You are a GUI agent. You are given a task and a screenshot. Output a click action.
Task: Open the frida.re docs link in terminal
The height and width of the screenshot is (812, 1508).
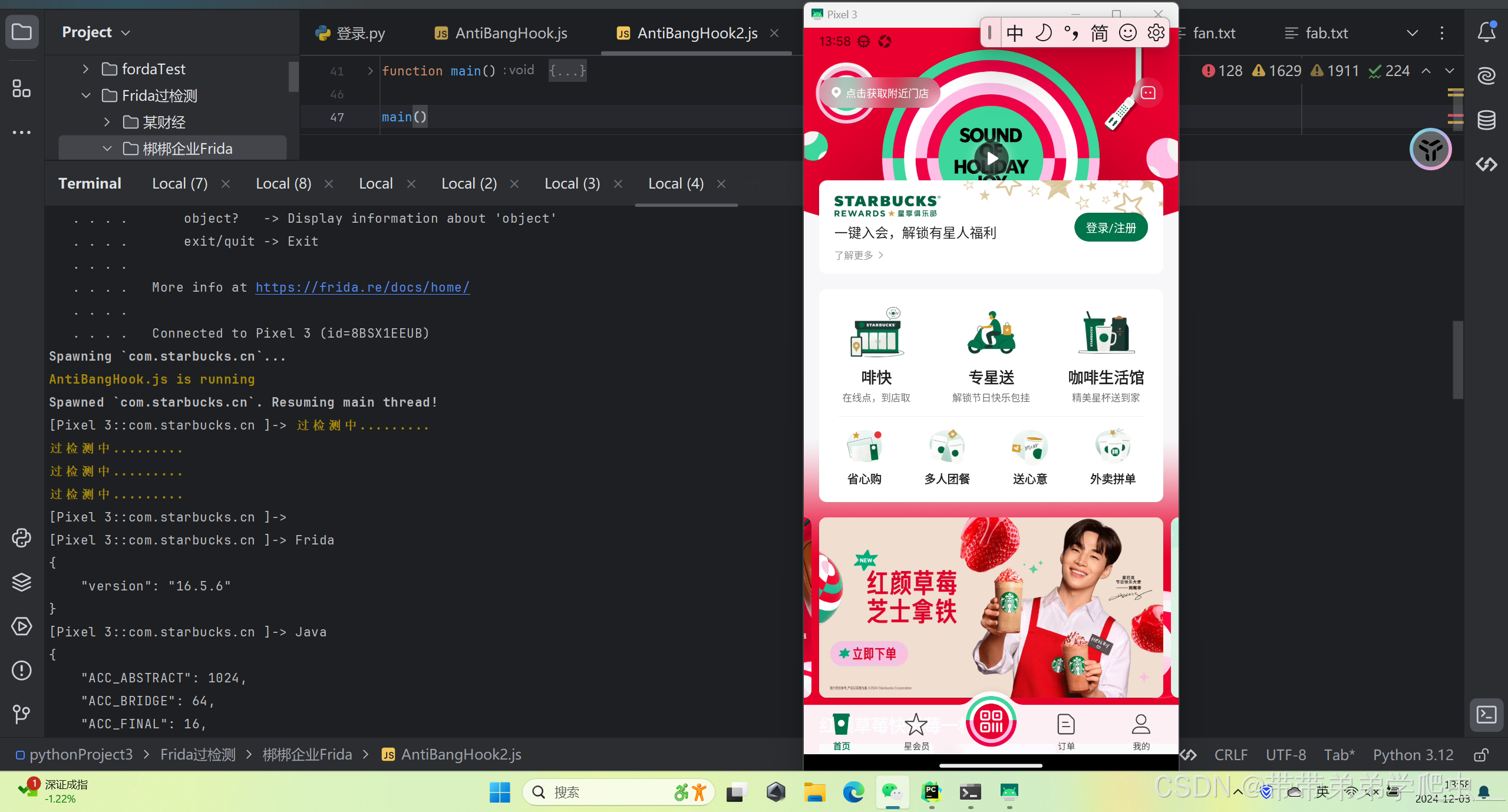(362, 288)
